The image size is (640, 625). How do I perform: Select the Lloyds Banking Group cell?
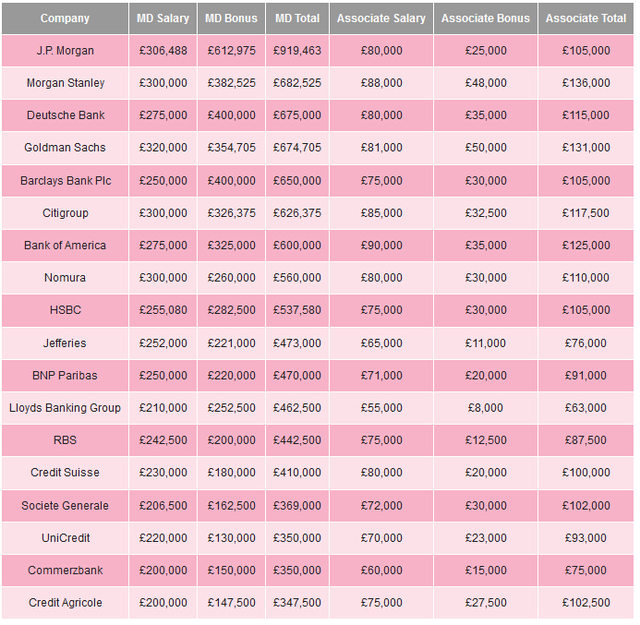[65, 408]
